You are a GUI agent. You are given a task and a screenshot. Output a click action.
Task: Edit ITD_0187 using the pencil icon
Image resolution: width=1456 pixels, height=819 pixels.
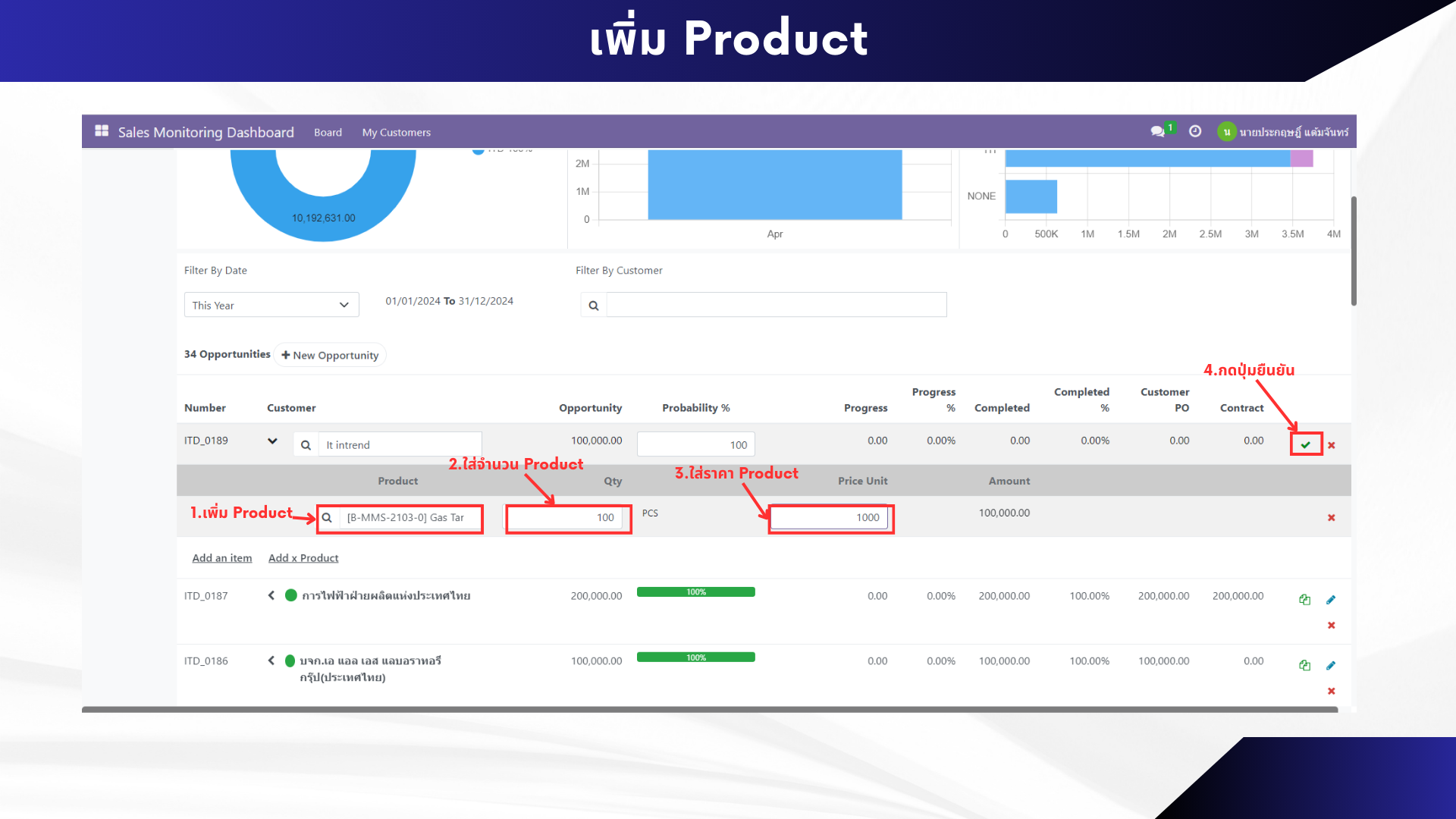[1331, 600]
